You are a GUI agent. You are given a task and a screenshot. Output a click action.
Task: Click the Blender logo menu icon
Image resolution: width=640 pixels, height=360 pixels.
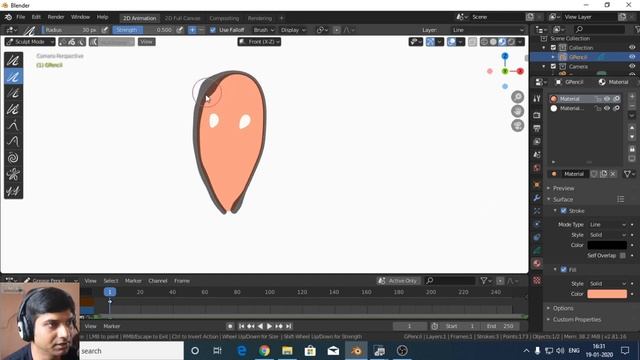pyautogui.click(x=8, y=17)
